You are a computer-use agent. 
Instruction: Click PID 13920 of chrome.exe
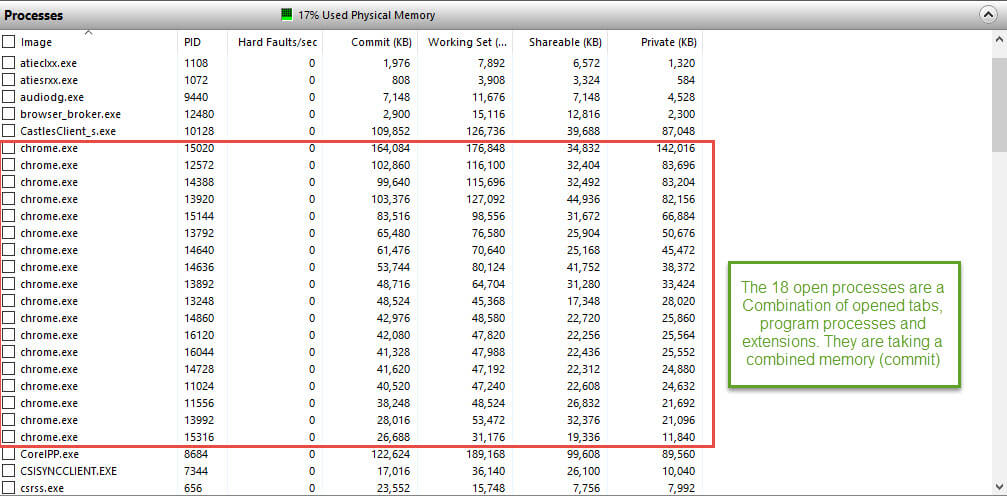tap(198, 199)
